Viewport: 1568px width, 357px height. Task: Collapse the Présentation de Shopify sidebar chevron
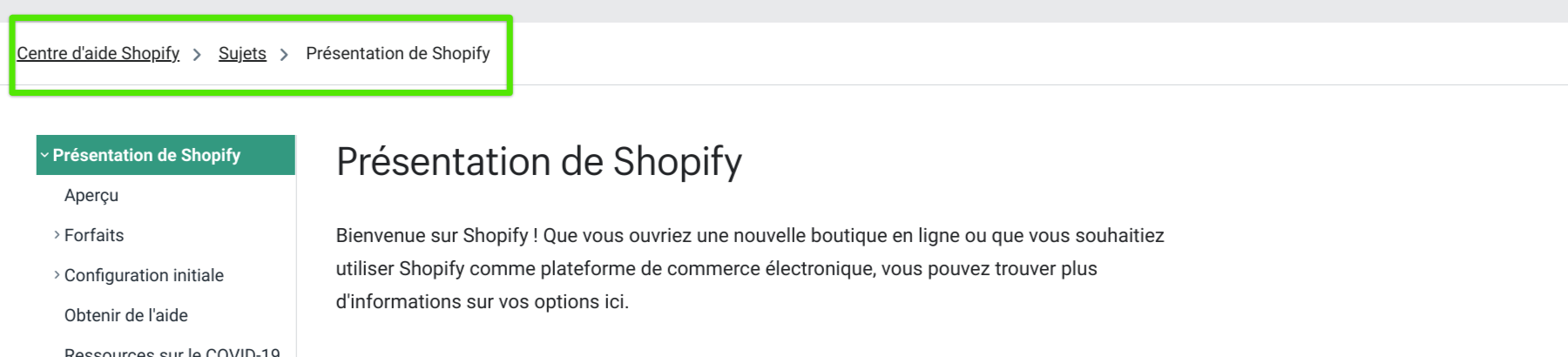pyautogui.click(x=44, y=155)
